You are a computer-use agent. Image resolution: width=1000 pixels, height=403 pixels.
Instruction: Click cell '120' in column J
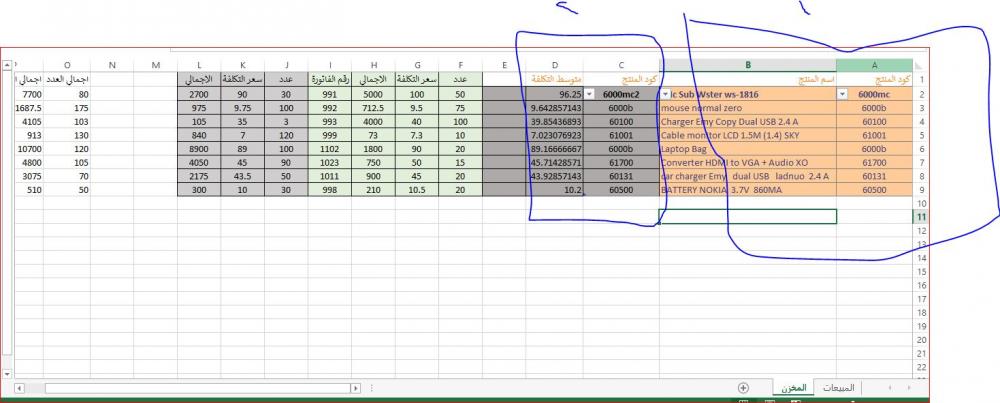click(x=286, y=135)
